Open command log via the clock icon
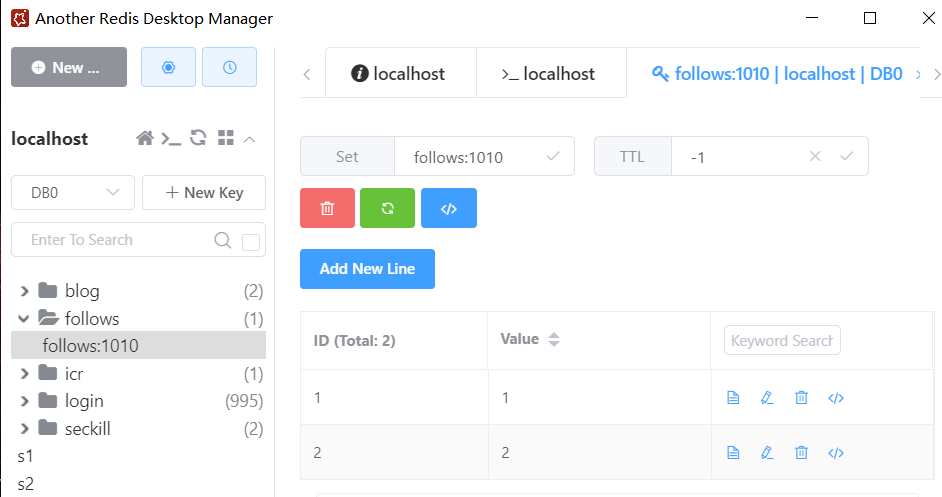The image size is (942, 497). 229,67
